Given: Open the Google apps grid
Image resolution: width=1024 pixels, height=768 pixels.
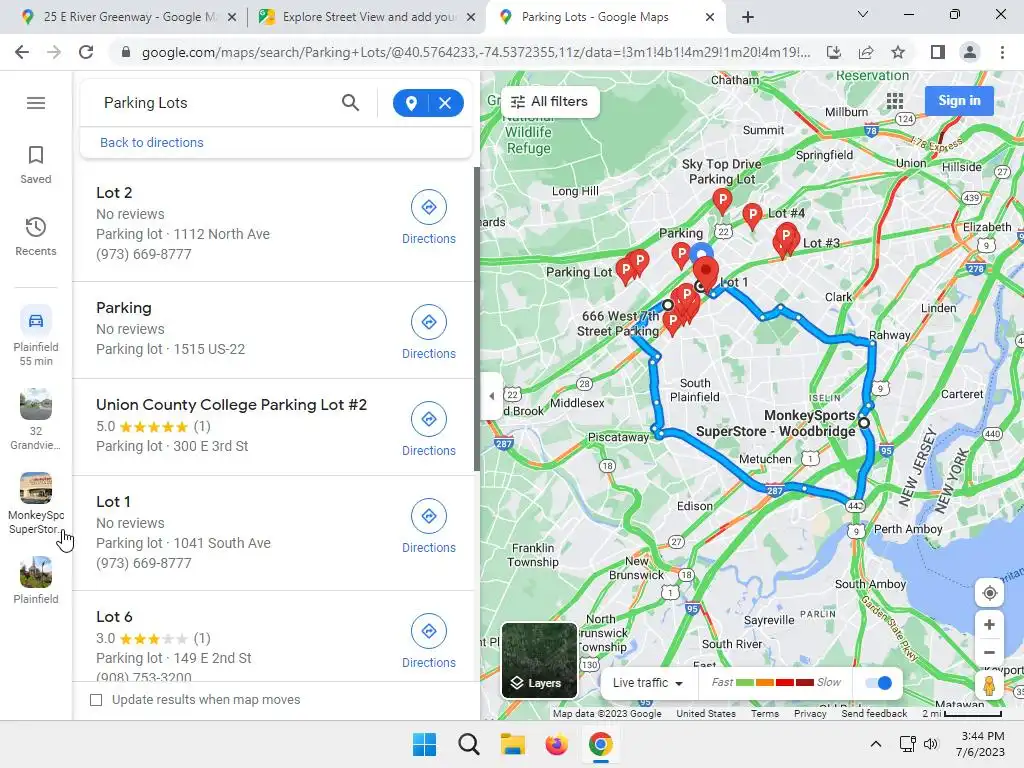Looking at the screenshot, I should 895,101.
